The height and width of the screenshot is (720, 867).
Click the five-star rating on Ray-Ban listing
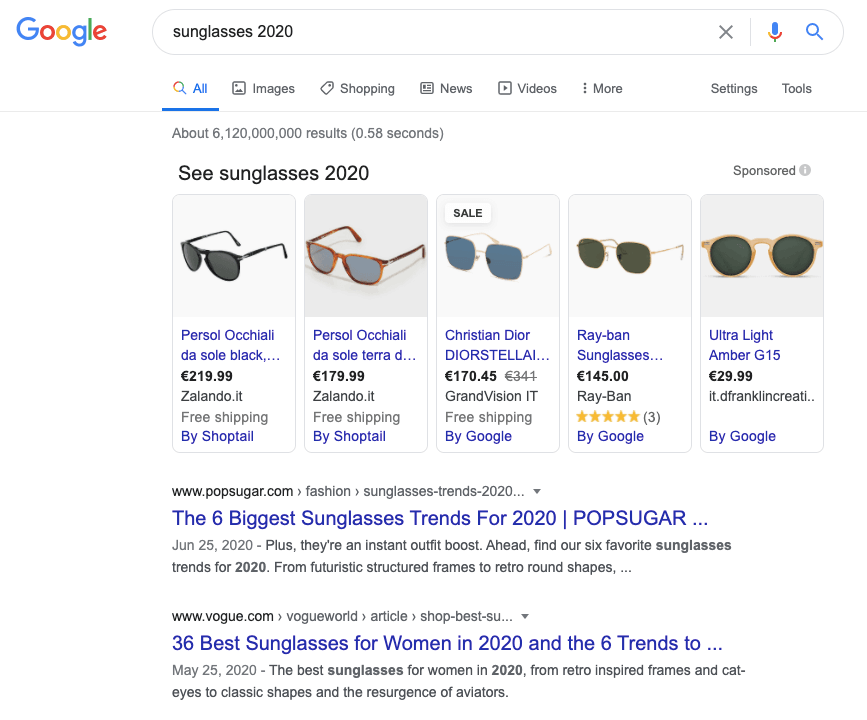[x=608, y=416]
